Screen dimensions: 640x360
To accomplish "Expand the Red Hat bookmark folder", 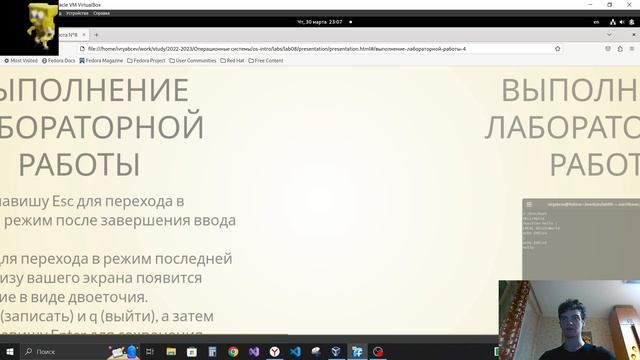I will tap(232, 60).
